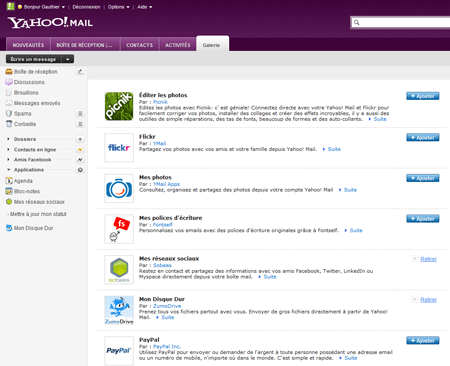Viewport: 450px width, 366px height.
Task: Click Suite for the PayPal description
Action: tap(351, 358)
